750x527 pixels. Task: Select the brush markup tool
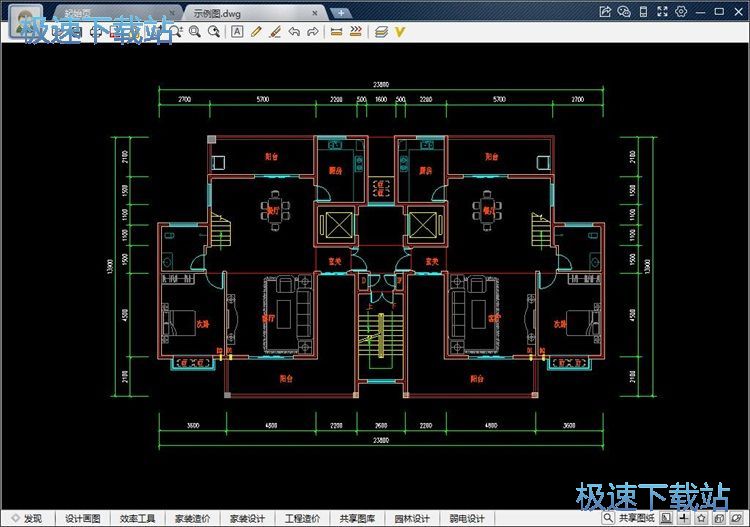(275, 32)
